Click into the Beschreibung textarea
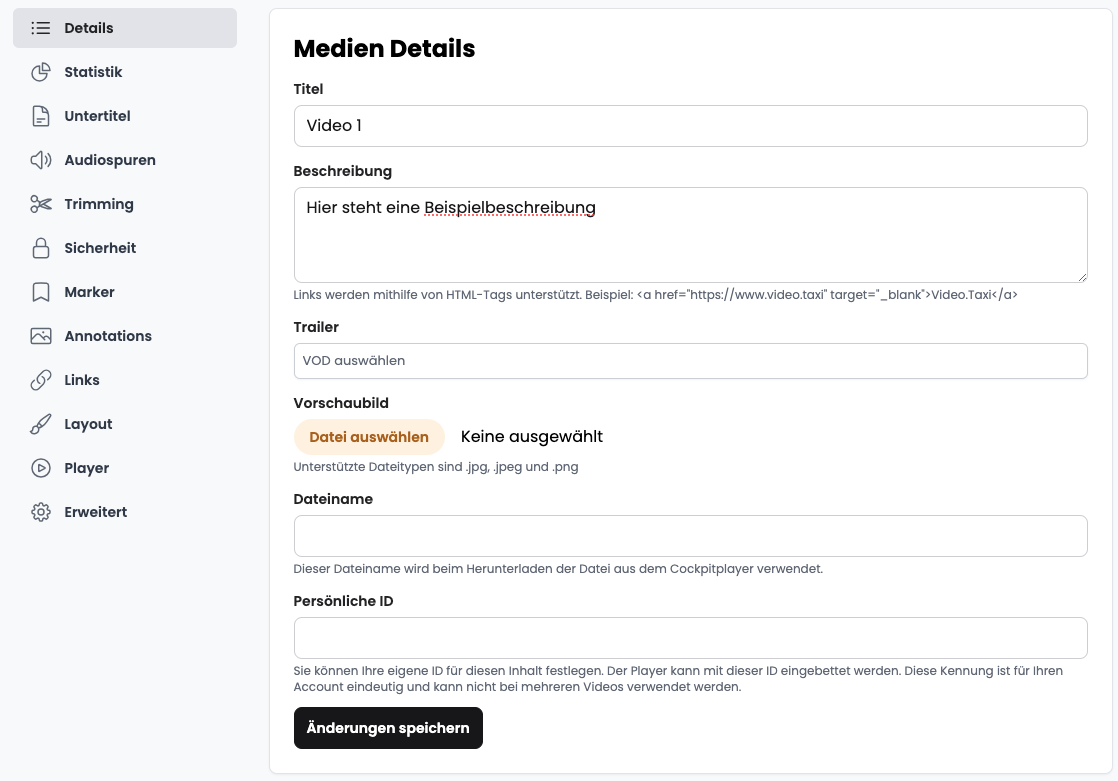The image size is (1118, 781). click(x=690, y=235)
